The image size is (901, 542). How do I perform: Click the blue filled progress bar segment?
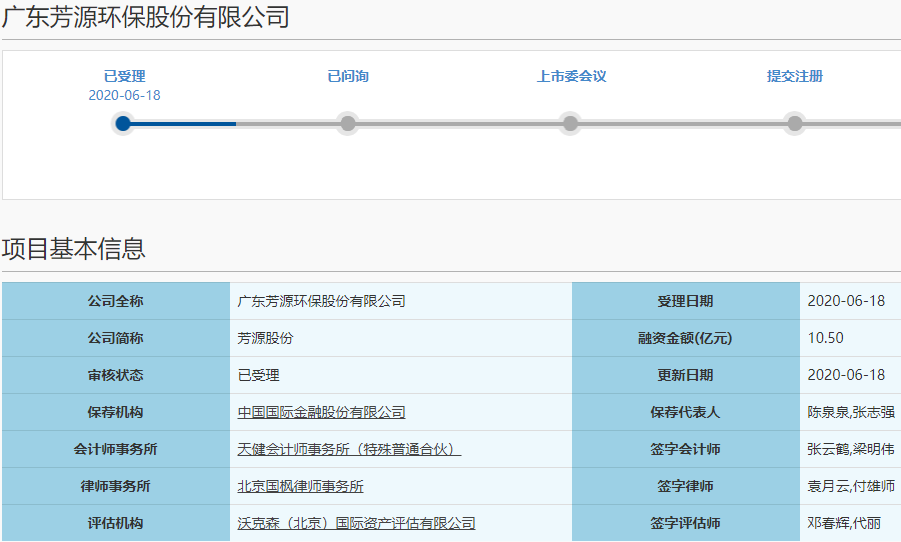[x=183, y=124]
